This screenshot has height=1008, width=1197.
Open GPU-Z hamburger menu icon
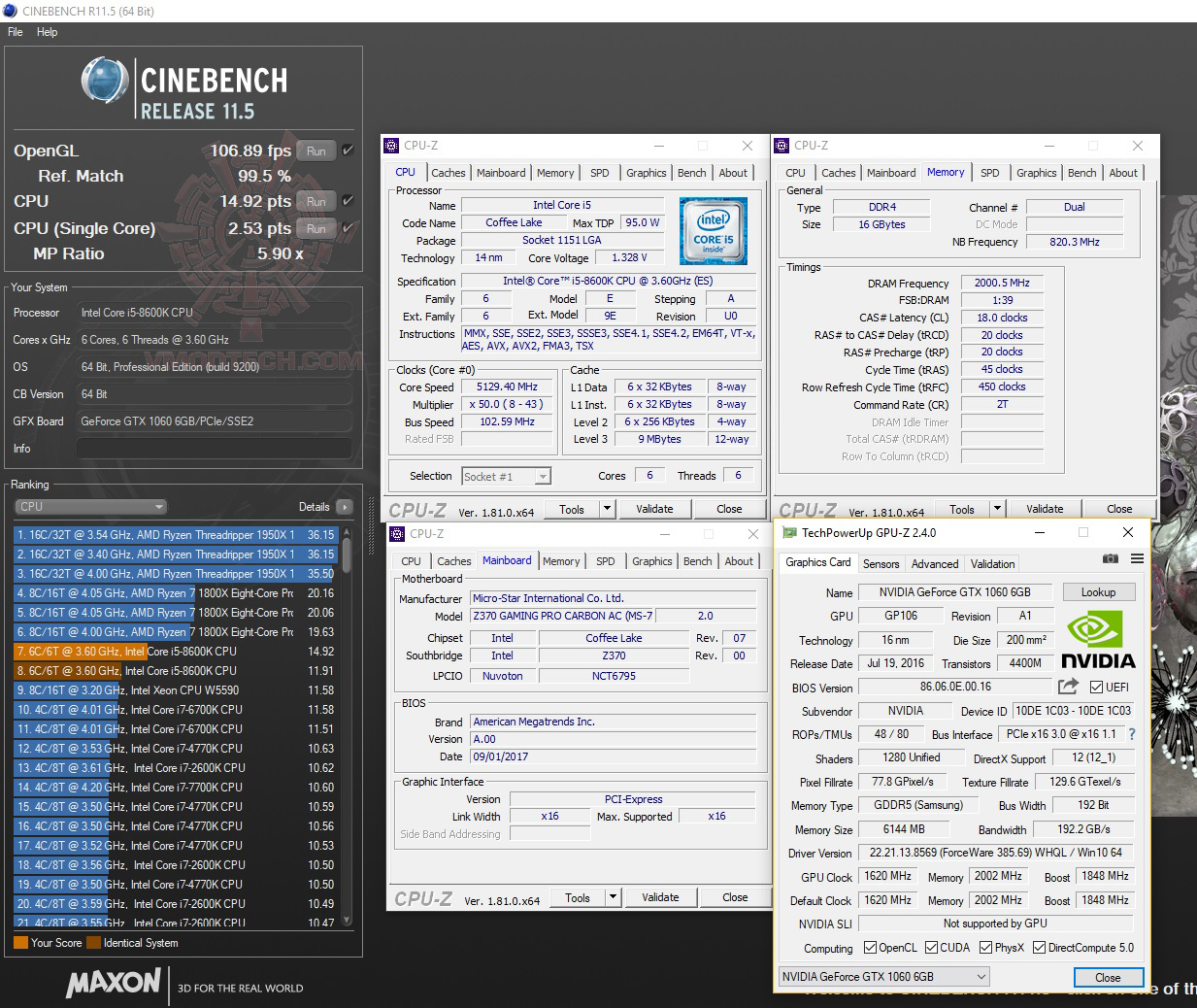click(1137, 559)
